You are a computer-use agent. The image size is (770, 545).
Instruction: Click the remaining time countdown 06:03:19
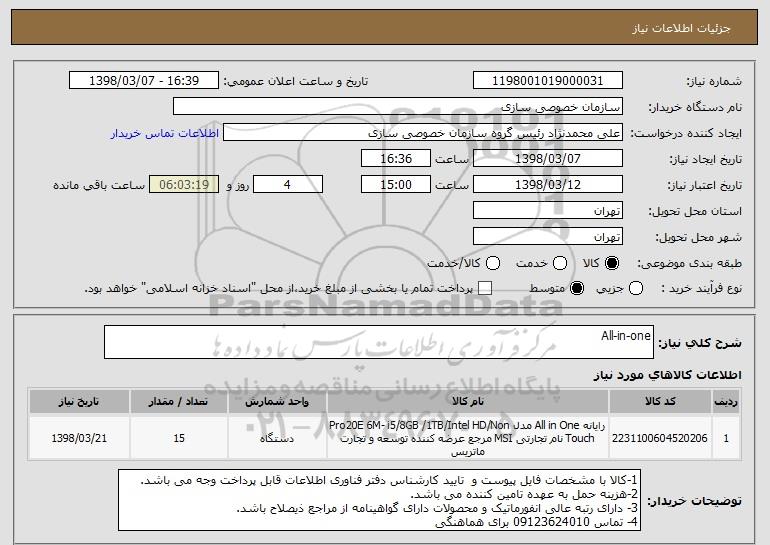[184, 185]
